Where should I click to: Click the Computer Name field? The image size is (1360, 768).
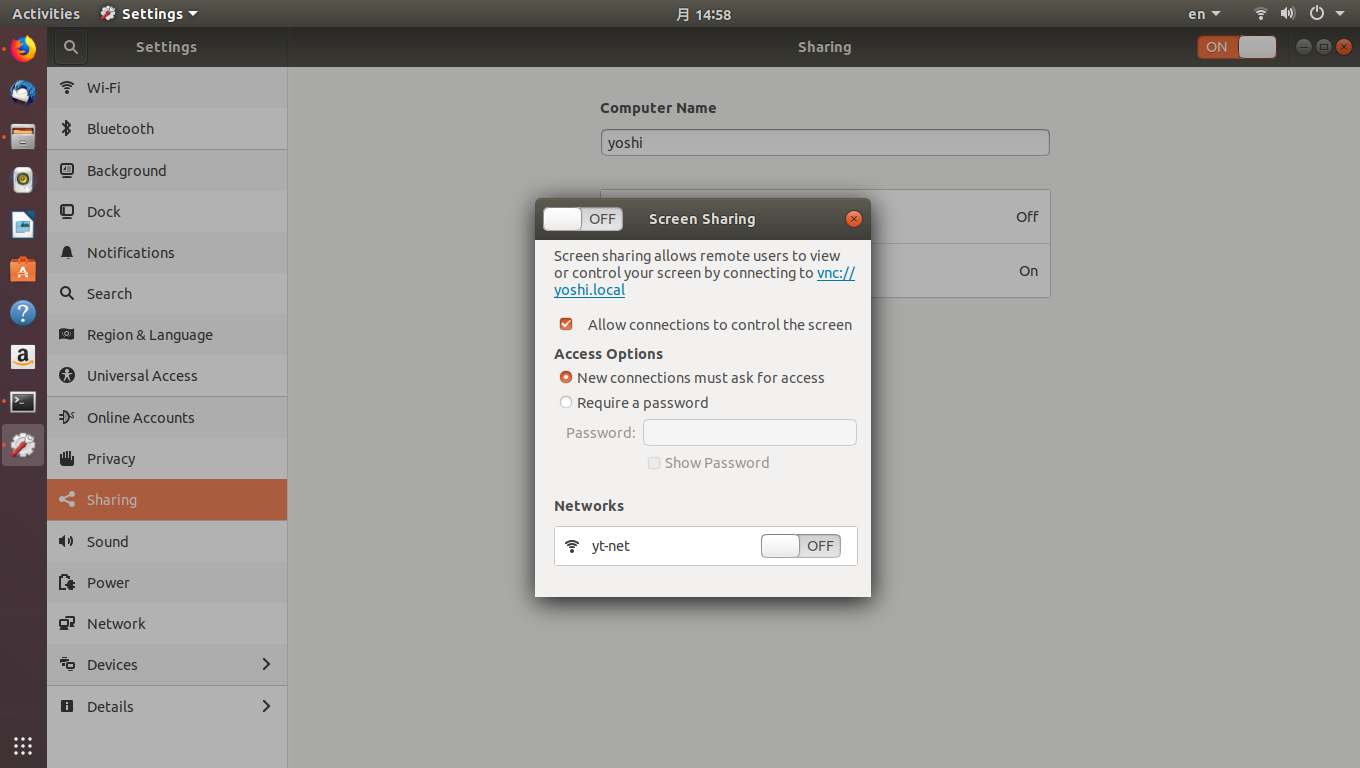pos(825,142)
